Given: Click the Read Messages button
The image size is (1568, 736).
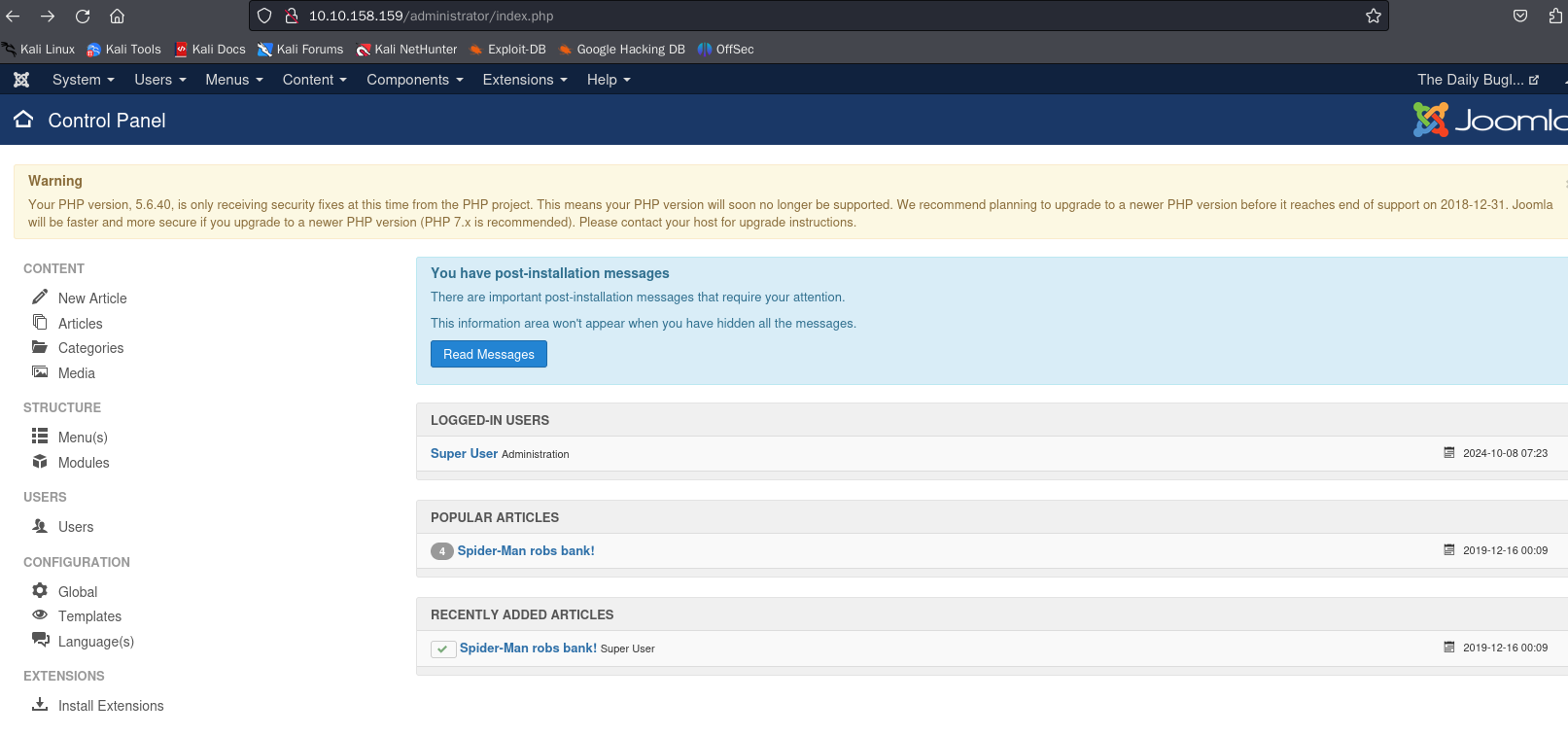Looking at the screenshot, I should (489, 354).
